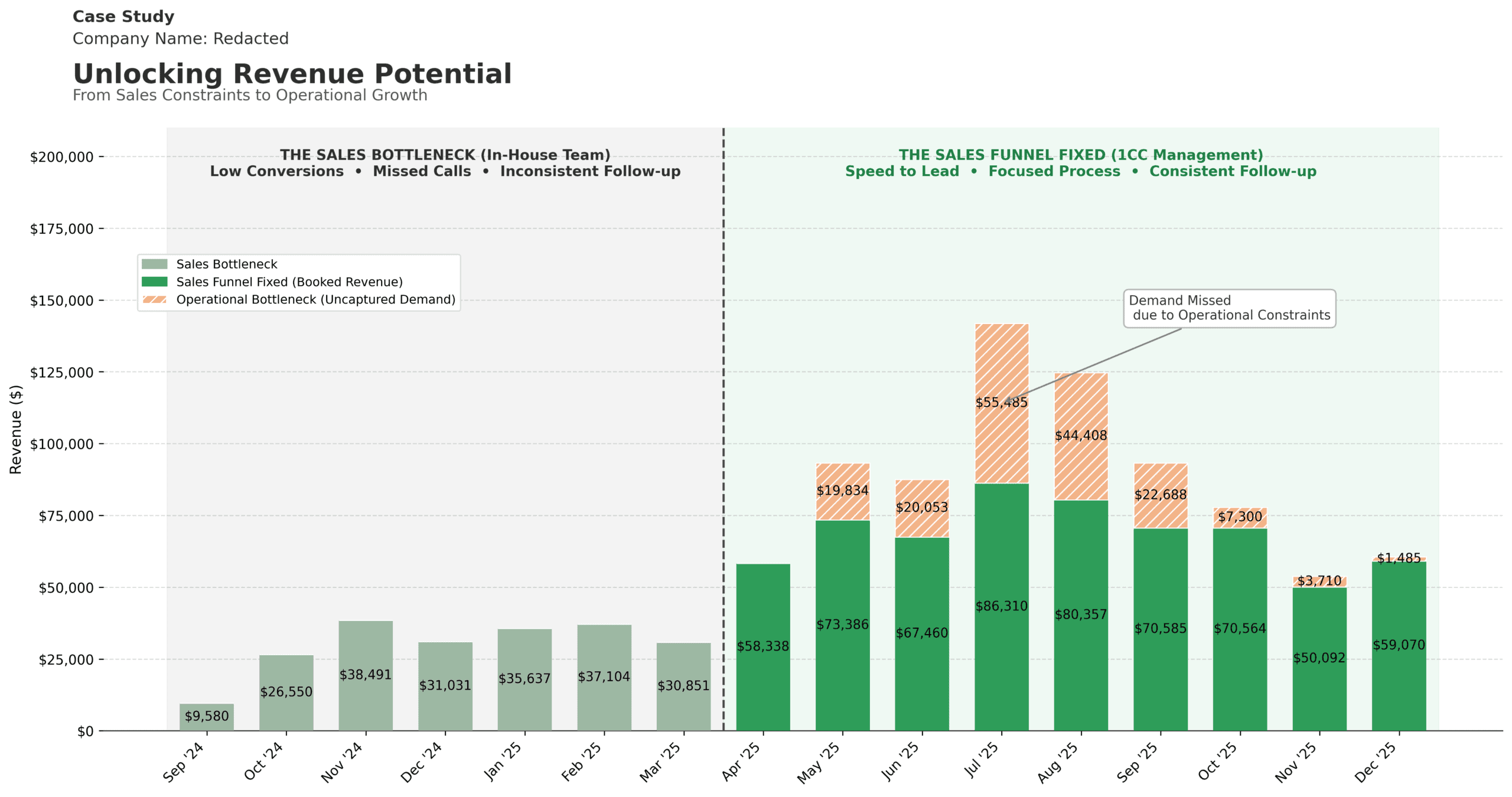Click the Jul '25 hatched segment $55,485
Image resolution: width=1512 pixels, height=797 pixels.
click(1002, 403)
